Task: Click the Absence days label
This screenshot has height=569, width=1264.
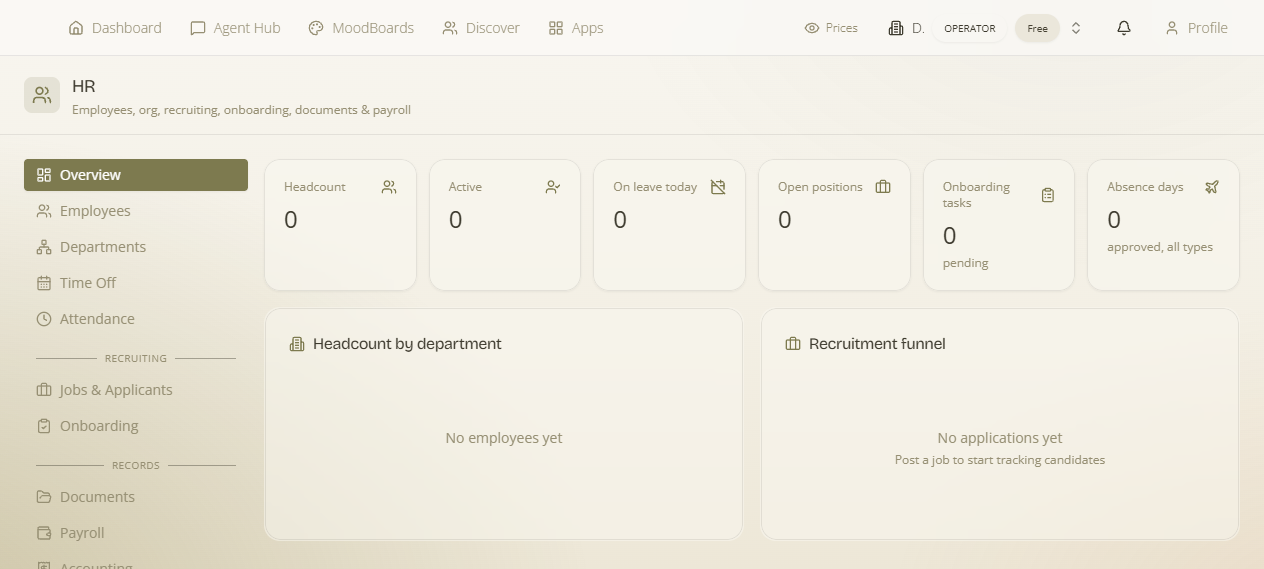Action: coord(1145,187)
